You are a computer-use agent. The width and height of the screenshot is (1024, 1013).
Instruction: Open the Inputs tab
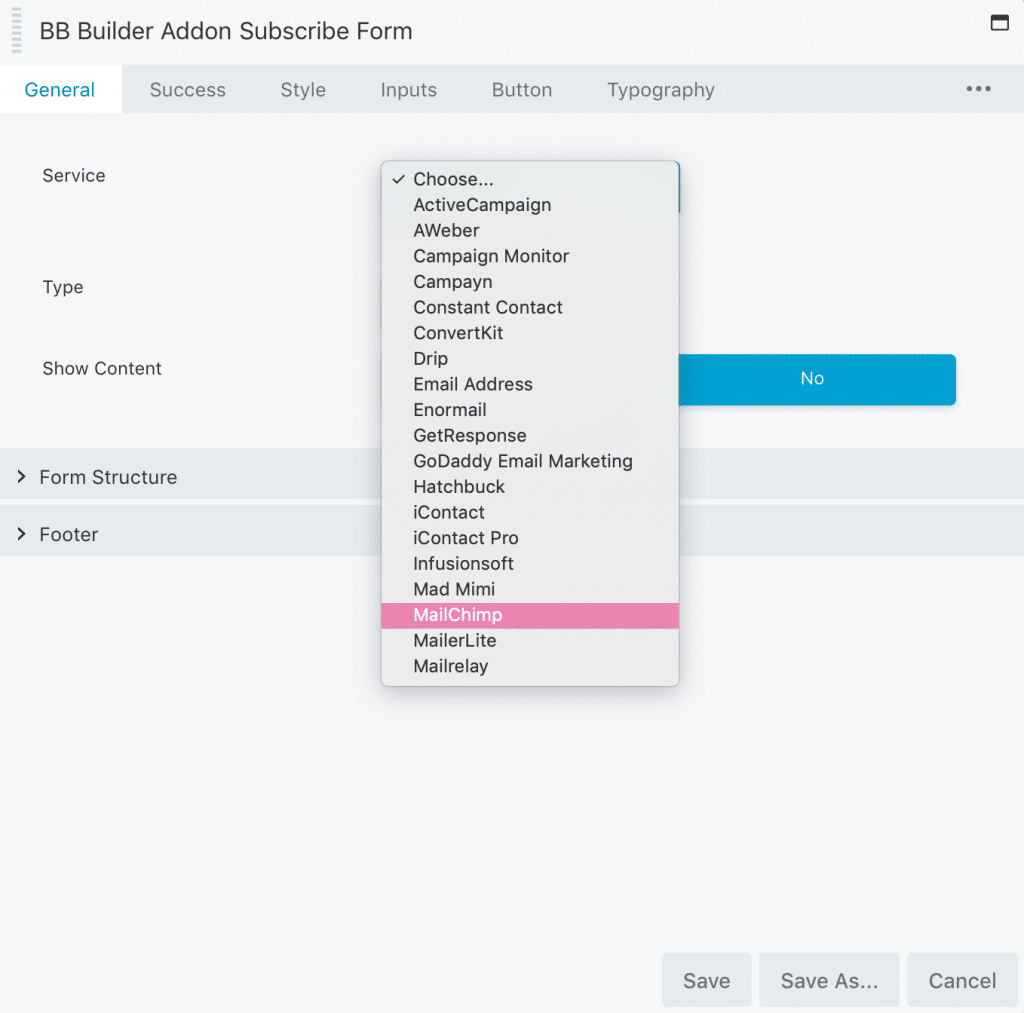pos(409,89)
